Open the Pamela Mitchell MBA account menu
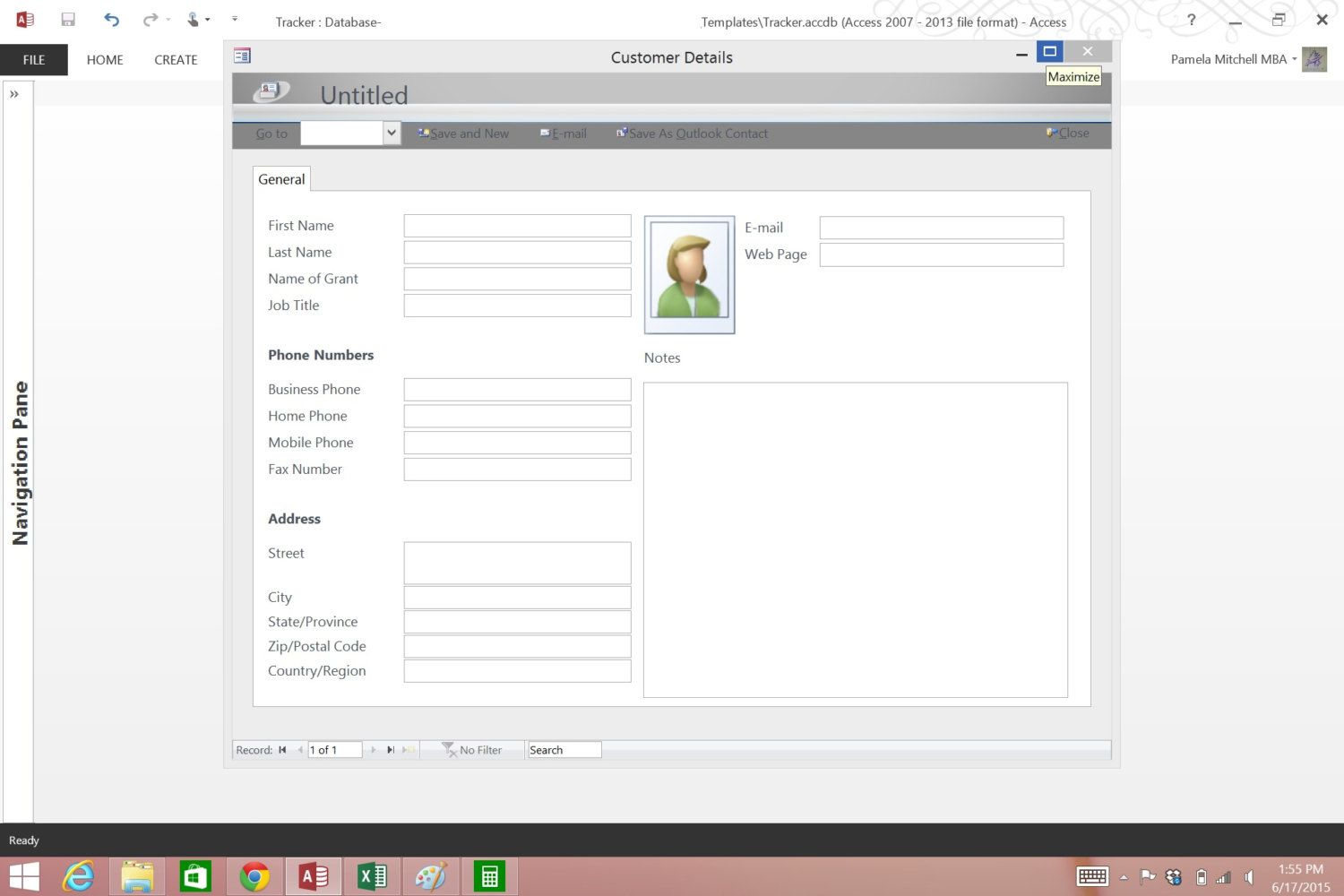The image size is (1344, 896). coord(1234,59)
